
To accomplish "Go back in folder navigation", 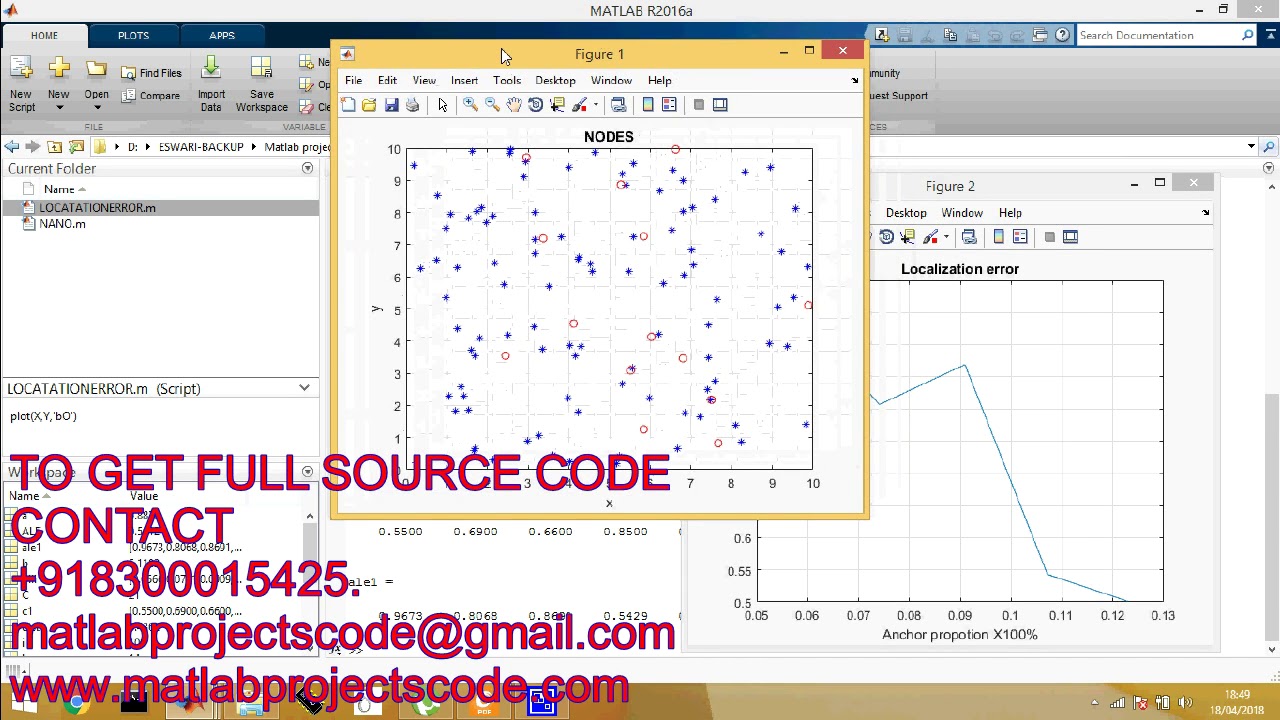I will point(11,147).
